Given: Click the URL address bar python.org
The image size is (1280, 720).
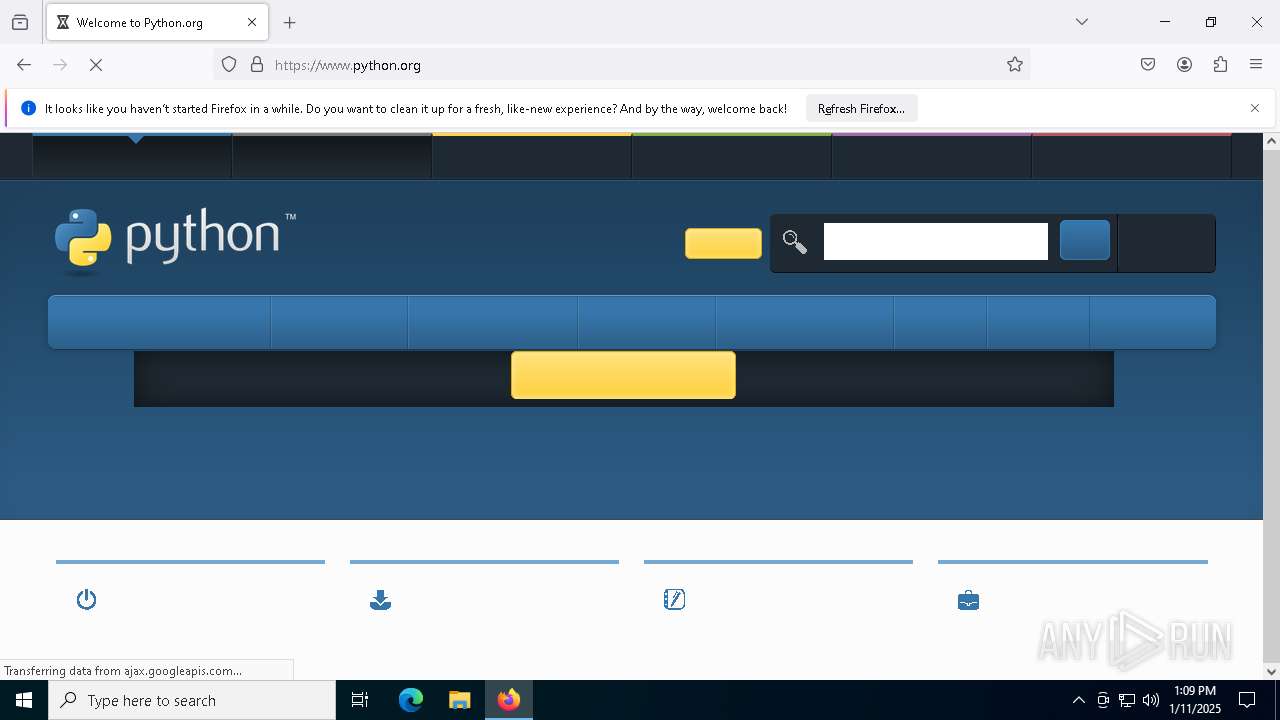Looking at the screenshot, I should [x=620, y=65].
